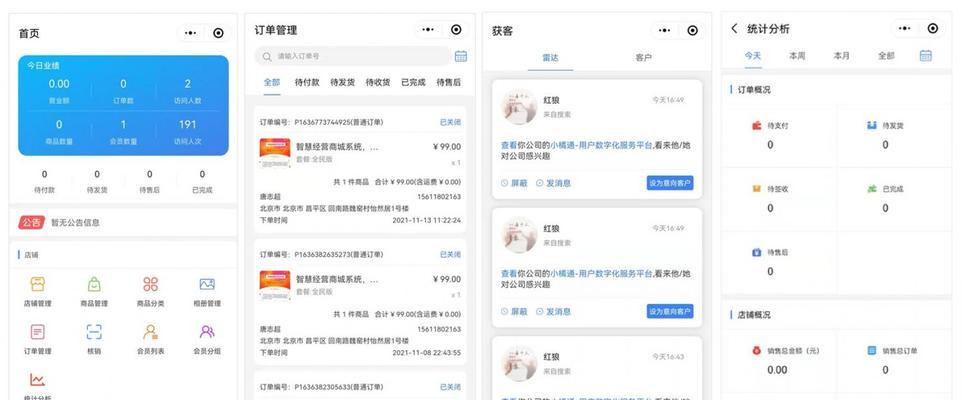
Task: Open the three-dot menu on 统计分析 screen
Action: 905,28
